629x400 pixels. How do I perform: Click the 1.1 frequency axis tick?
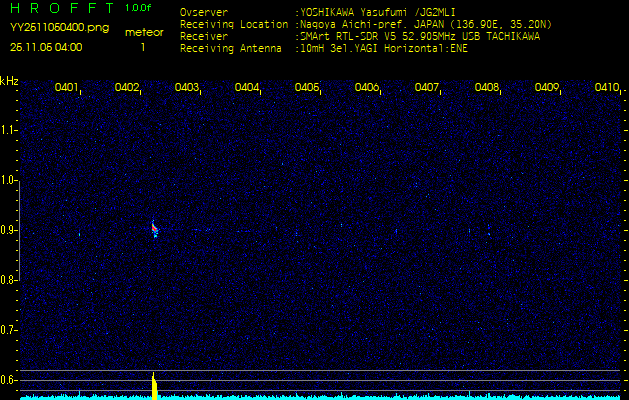[9, 130]
